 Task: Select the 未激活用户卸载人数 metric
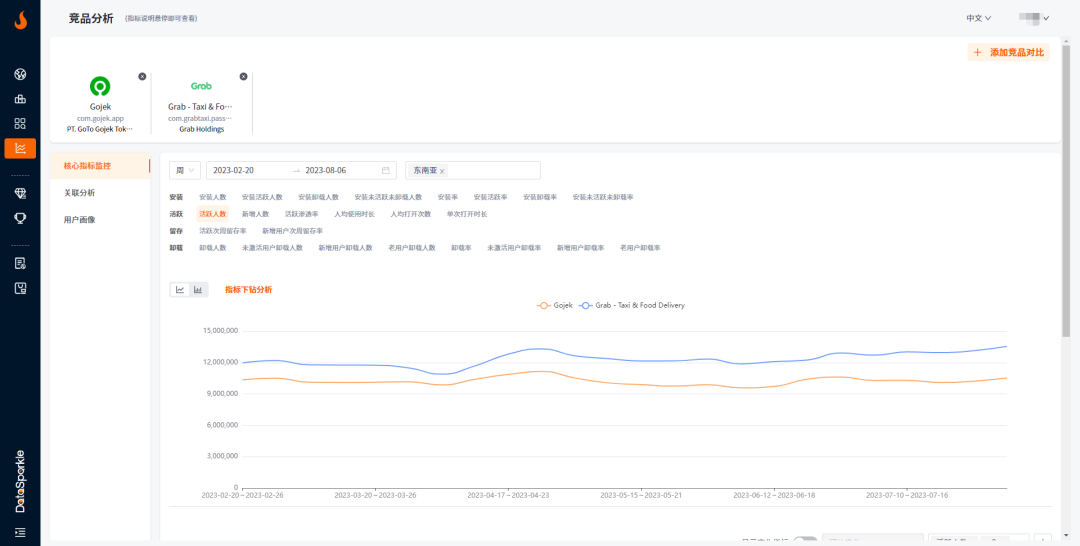(272, 247)
